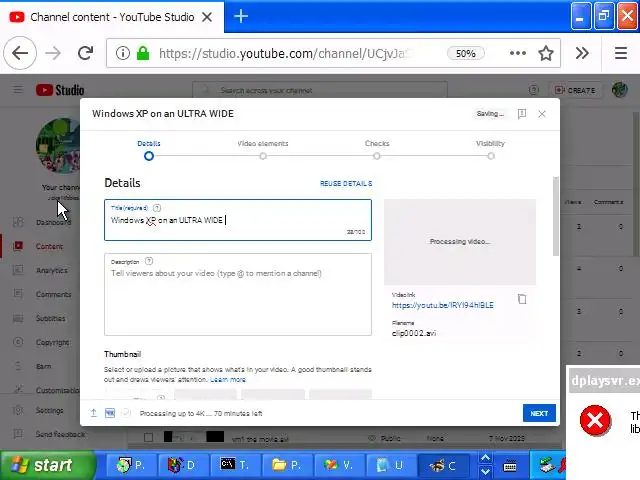640x480 pixels.
Task: Click the search across your channel box
Action: 320,90
